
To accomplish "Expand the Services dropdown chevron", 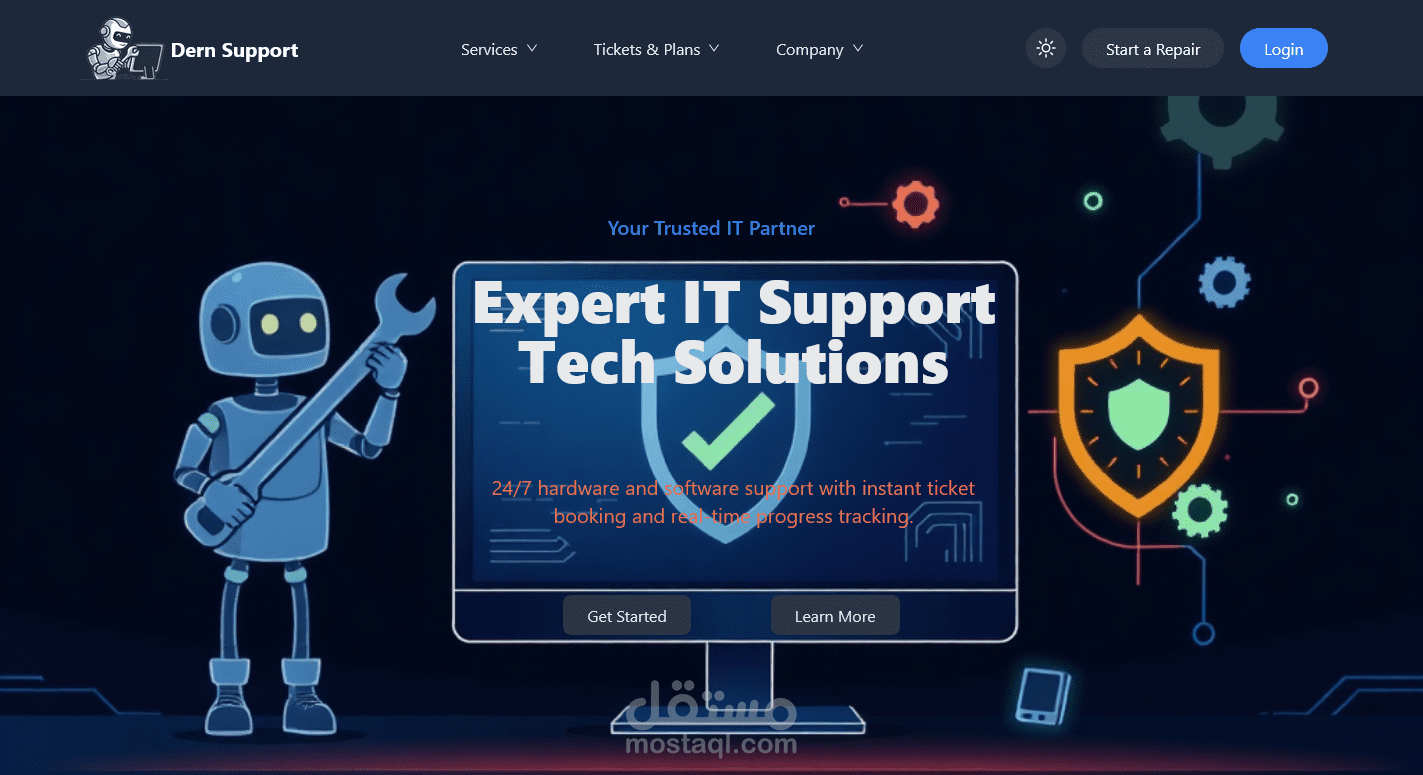I will (532, 48).
